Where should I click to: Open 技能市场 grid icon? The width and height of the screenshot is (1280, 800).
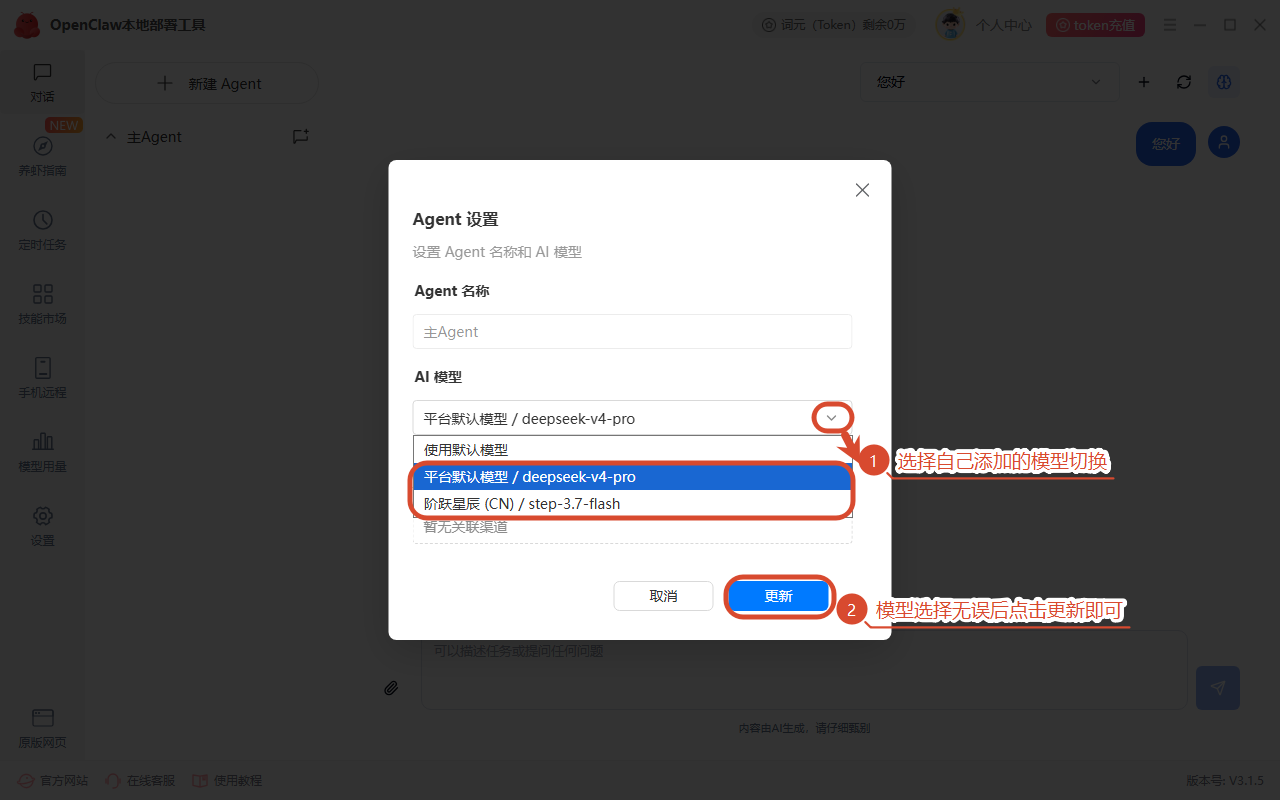point(42,294)
